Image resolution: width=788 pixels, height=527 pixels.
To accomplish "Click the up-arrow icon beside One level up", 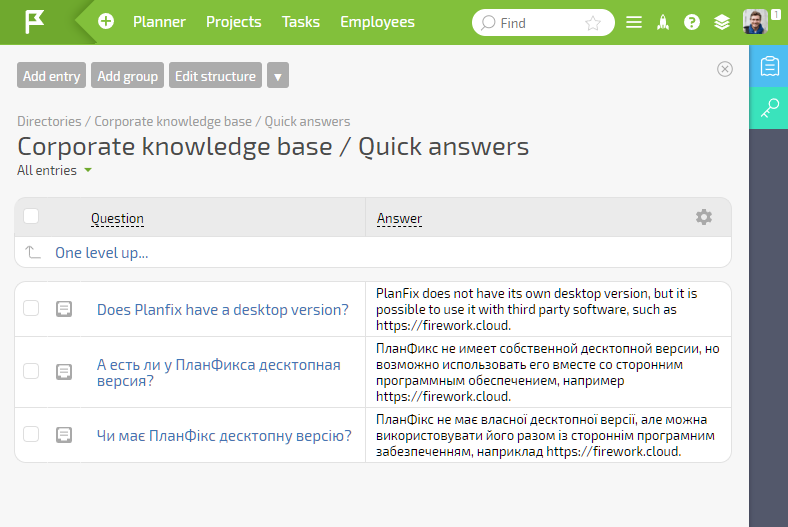I will pos(33,252).
